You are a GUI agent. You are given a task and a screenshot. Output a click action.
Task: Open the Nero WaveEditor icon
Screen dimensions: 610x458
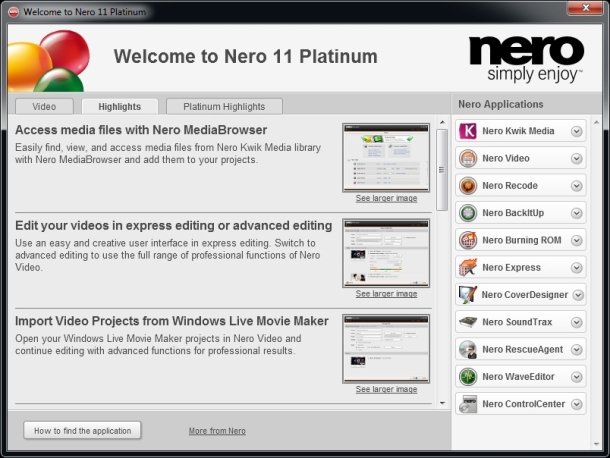click(x=468, y=376)
